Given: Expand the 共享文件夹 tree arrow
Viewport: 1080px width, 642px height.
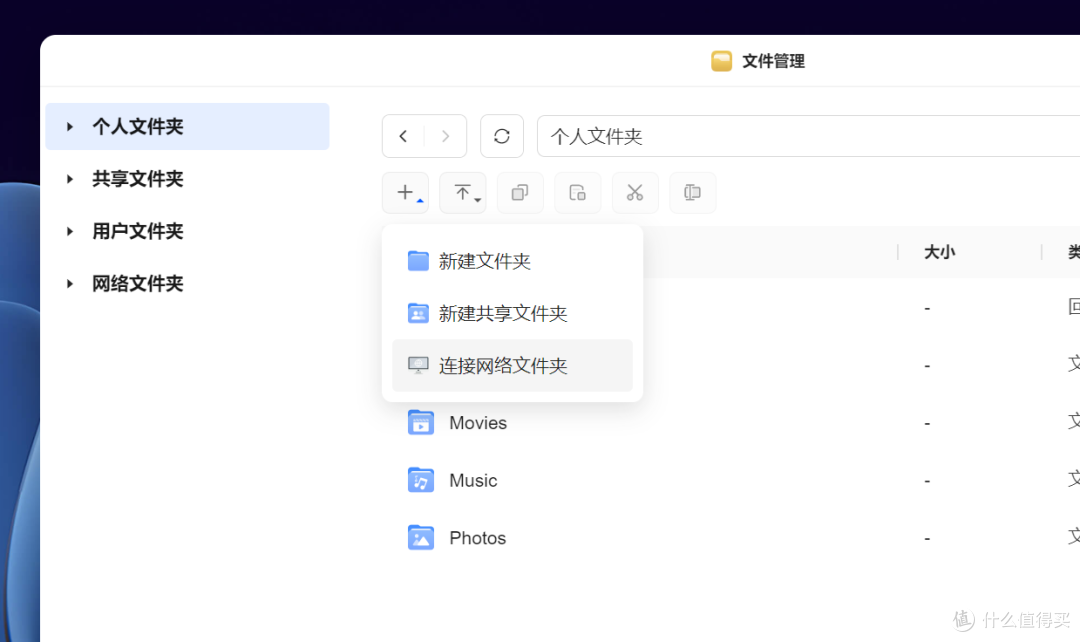Looking at the screenshot, I should click(x=70, y=179).
